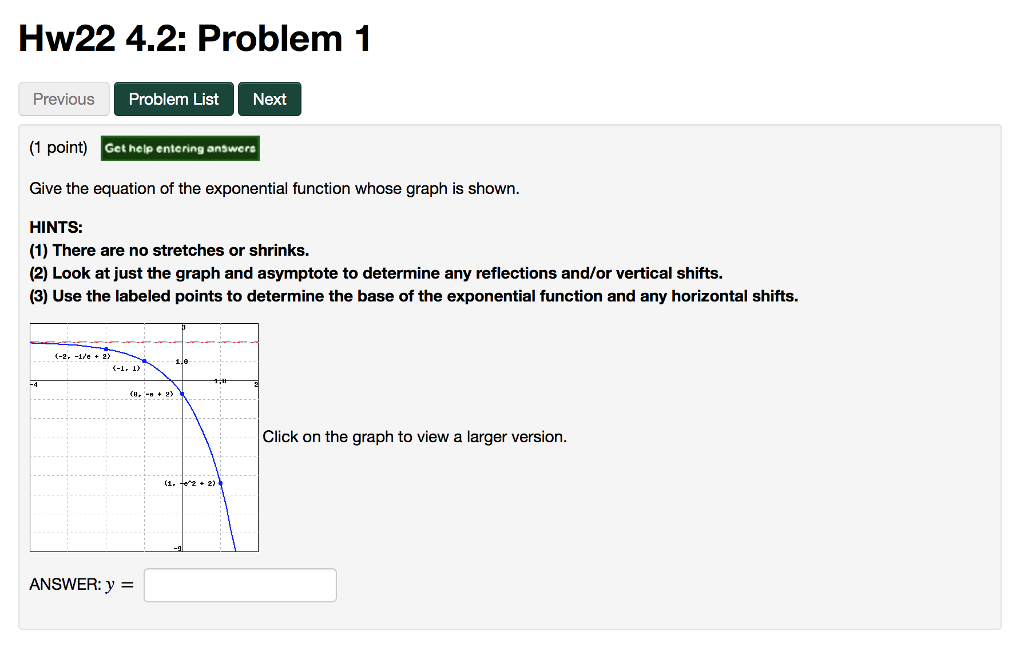Click the Problem List button
The height and width of the screenshot is (651, 1024).
pyautogui.click(x=173, y=98)
